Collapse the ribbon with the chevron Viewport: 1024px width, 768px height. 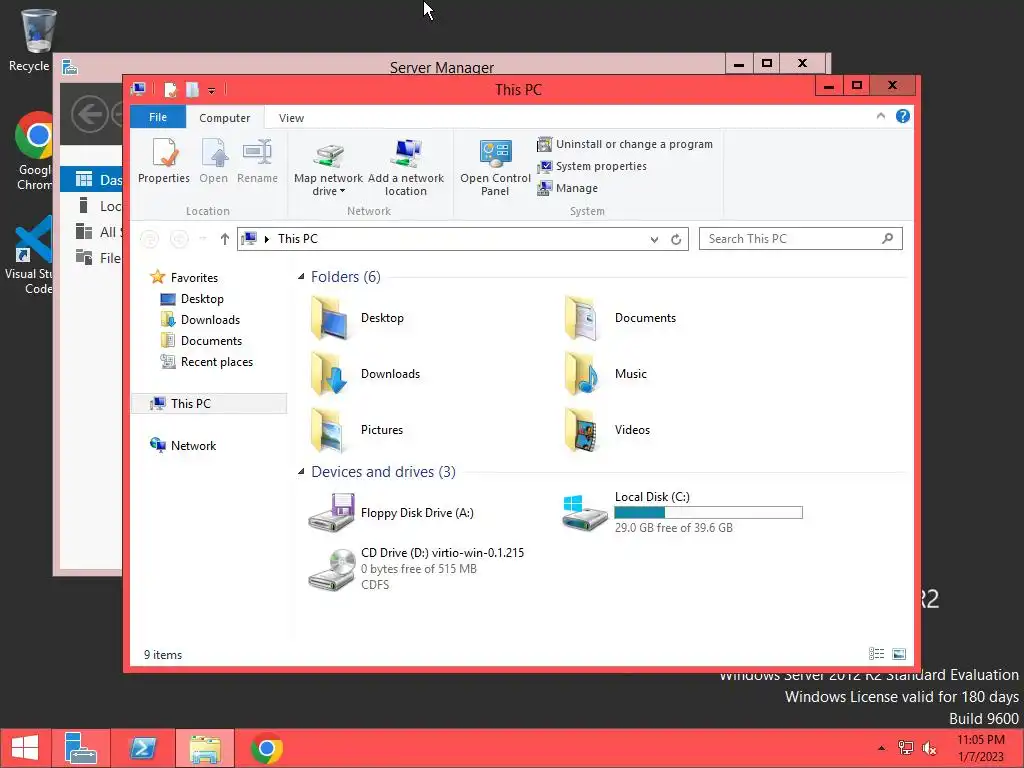[880, 116]
